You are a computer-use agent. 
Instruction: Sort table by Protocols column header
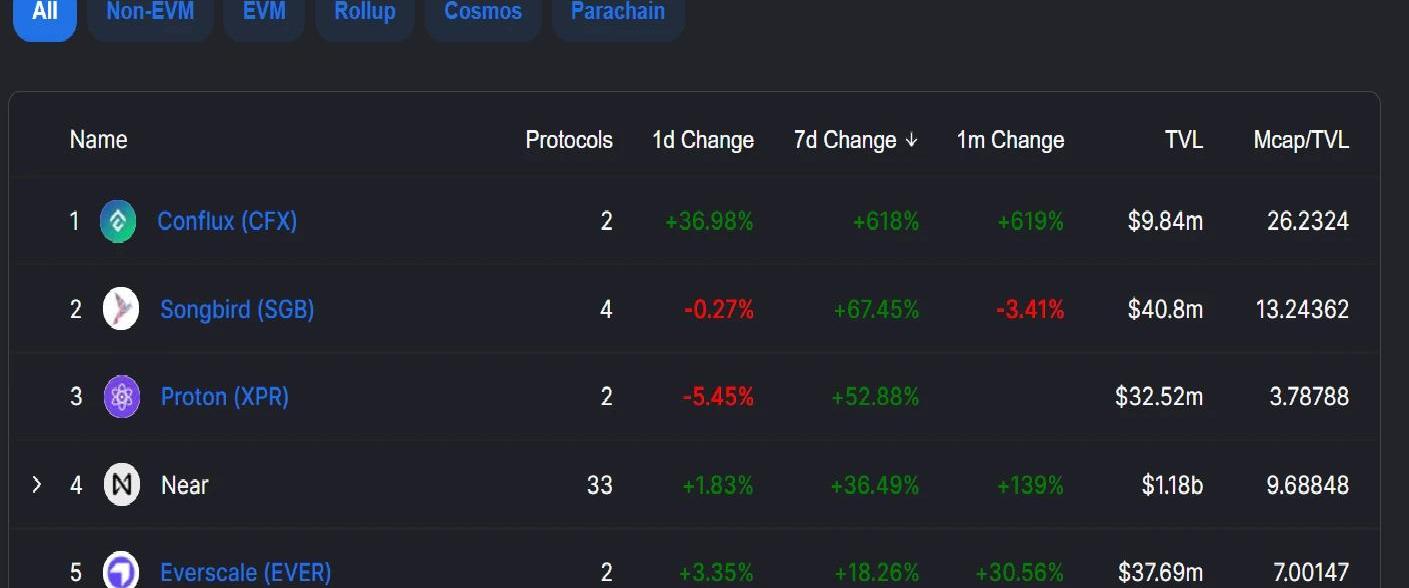[569, 140]
